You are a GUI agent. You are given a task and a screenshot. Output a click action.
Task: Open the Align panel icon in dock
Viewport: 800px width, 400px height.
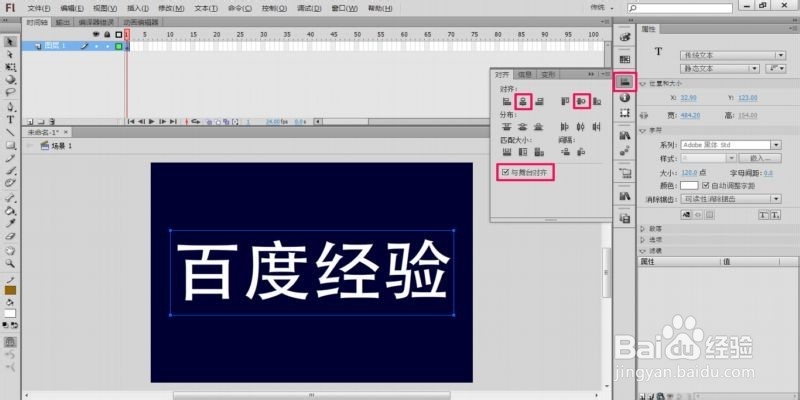point(625,81)
